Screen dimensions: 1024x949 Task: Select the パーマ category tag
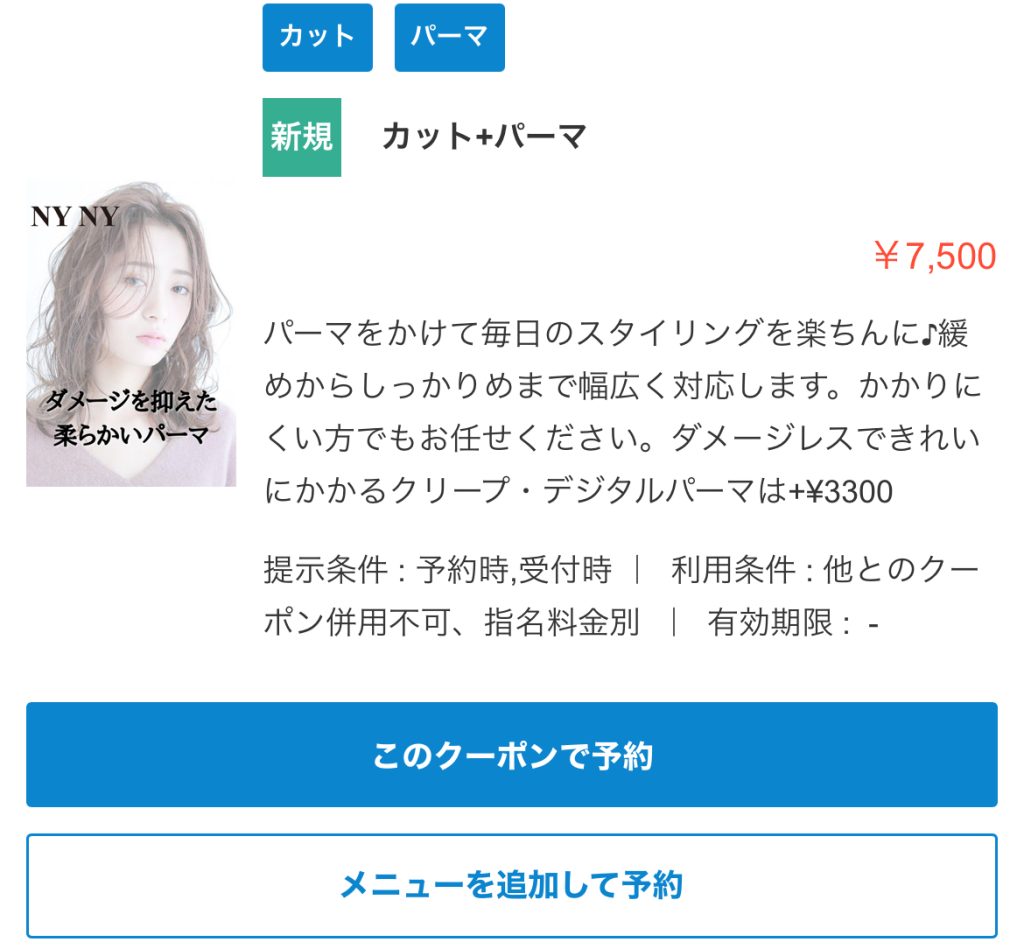(449, 37)
